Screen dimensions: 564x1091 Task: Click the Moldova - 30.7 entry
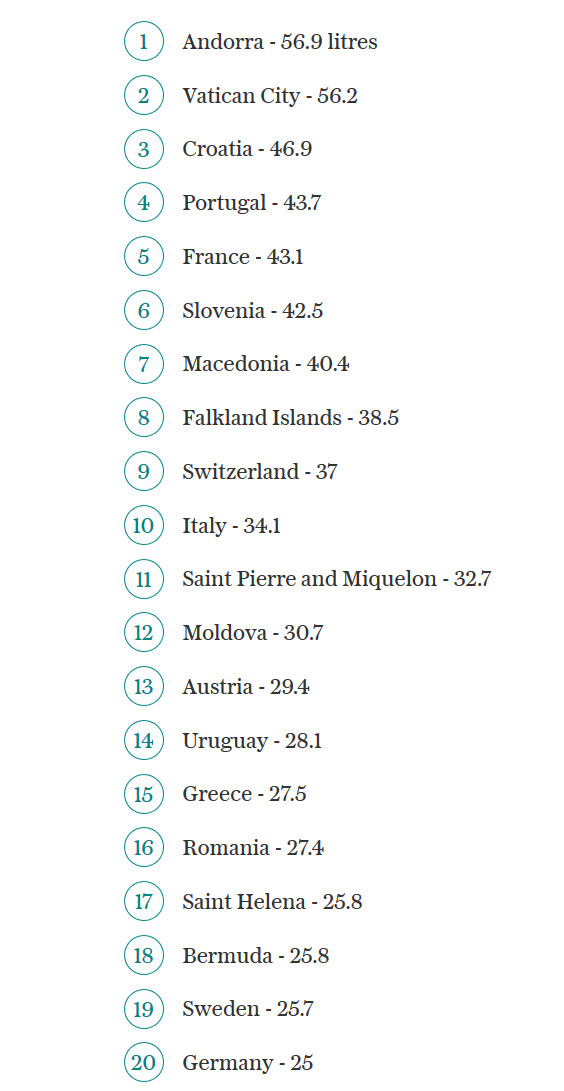pyautogui.click(x=252, y=633)
